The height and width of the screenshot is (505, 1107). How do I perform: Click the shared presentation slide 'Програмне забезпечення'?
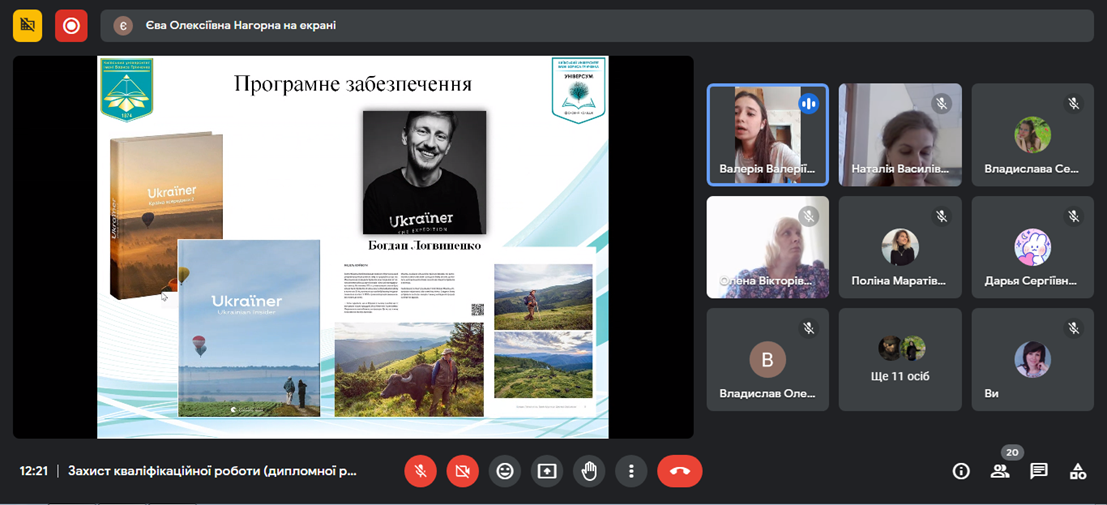(352, 247)
